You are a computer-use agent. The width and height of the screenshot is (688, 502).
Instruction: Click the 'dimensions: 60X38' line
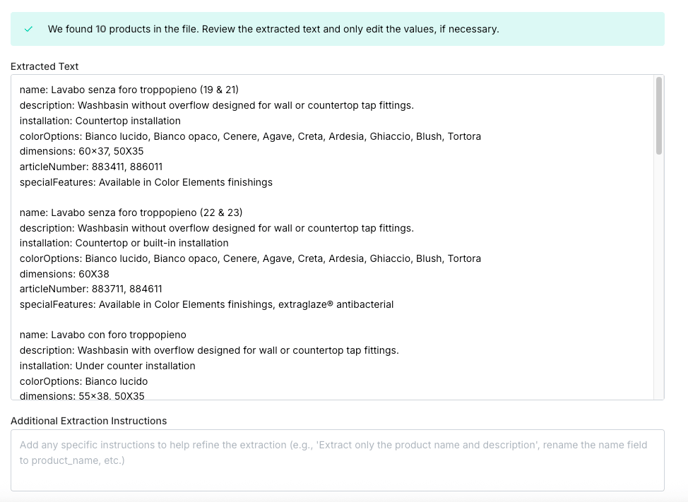point(64,274)
